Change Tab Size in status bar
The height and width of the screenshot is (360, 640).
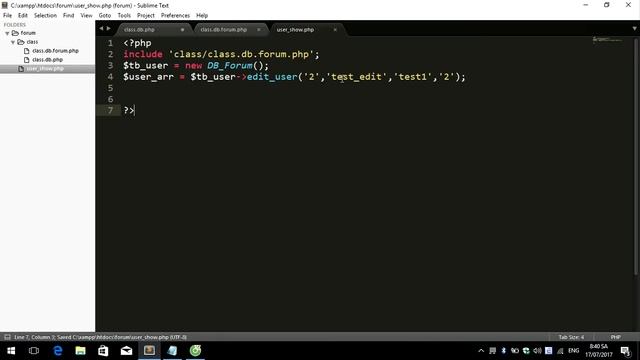[571, 337]
